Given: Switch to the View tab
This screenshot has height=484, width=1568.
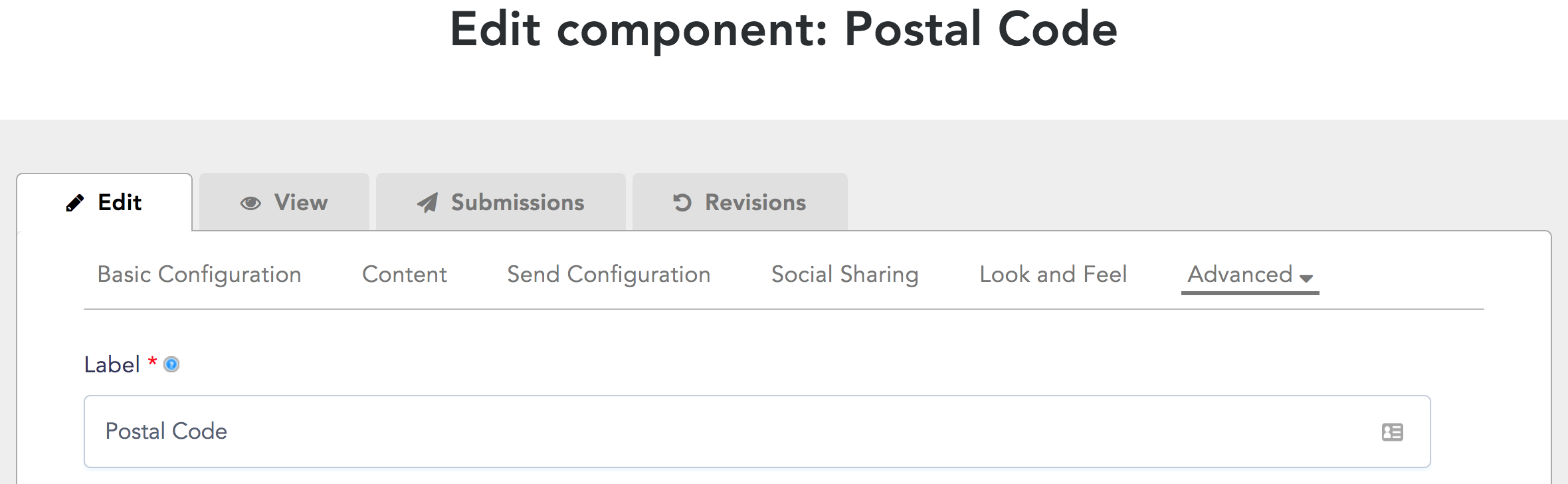Looking at the screenshot, I should (284, 202).
